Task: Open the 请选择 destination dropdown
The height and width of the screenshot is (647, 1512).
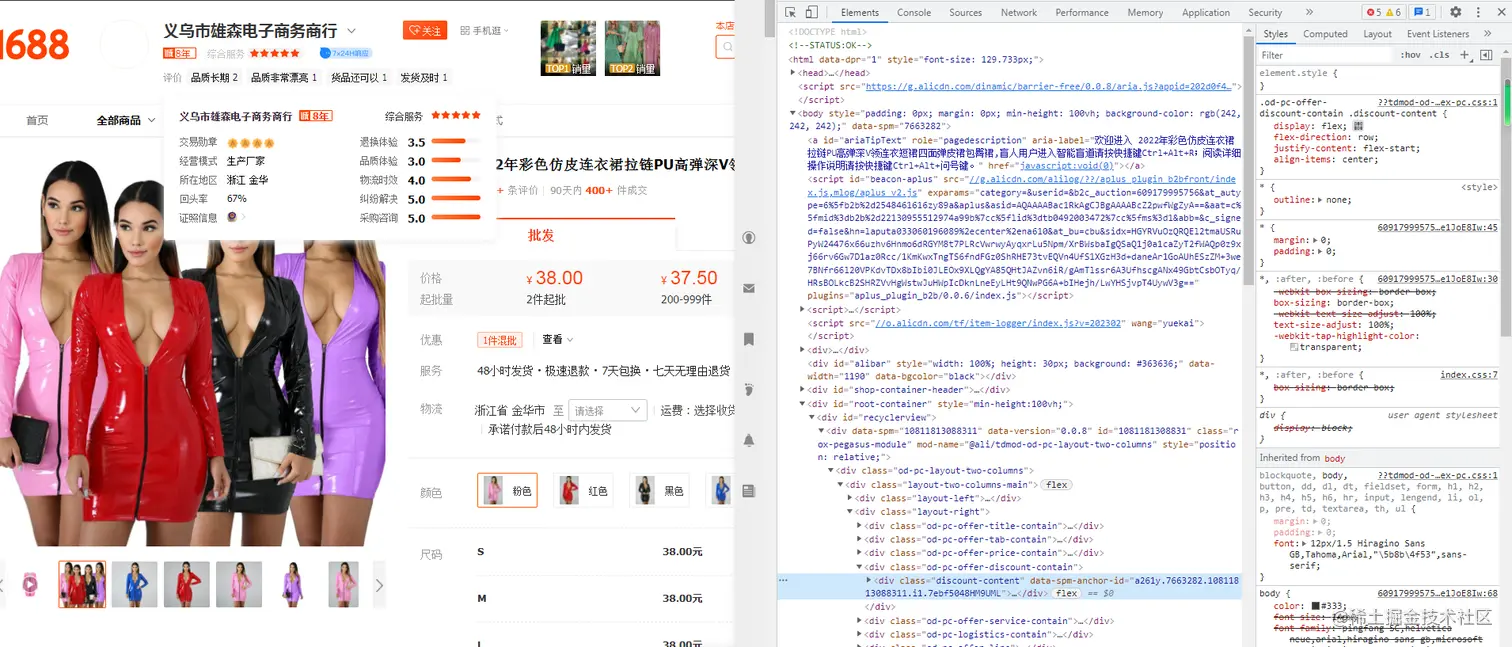Action: (x=608, y=410)
